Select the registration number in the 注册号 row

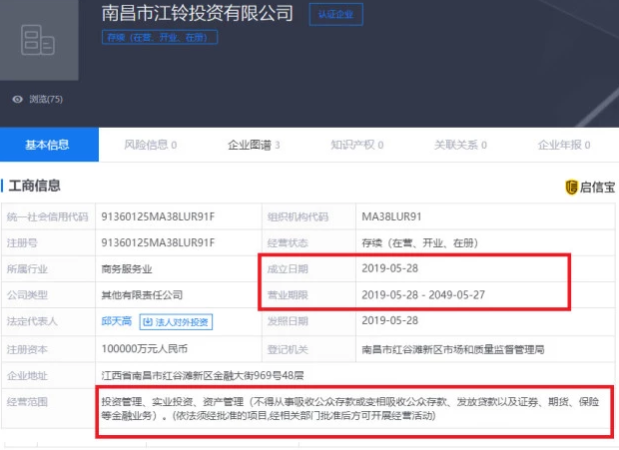(x=158, y=243)
